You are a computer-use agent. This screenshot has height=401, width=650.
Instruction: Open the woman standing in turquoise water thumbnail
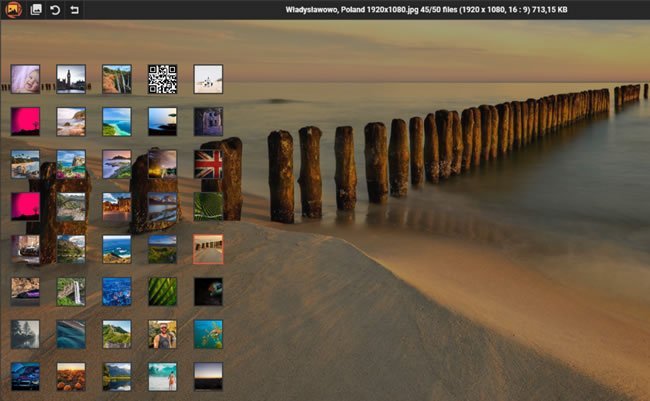pos(162,377)
